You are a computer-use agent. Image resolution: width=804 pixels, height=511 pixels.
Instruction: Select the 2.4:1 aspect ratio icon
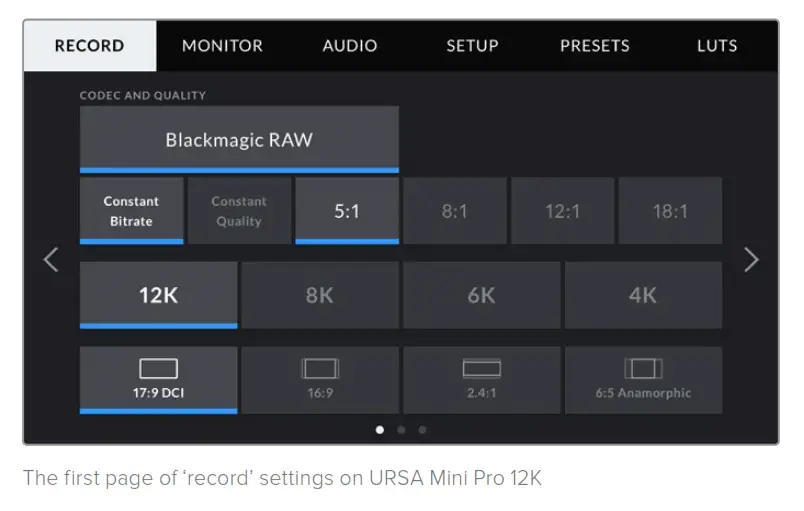(481, 369)
